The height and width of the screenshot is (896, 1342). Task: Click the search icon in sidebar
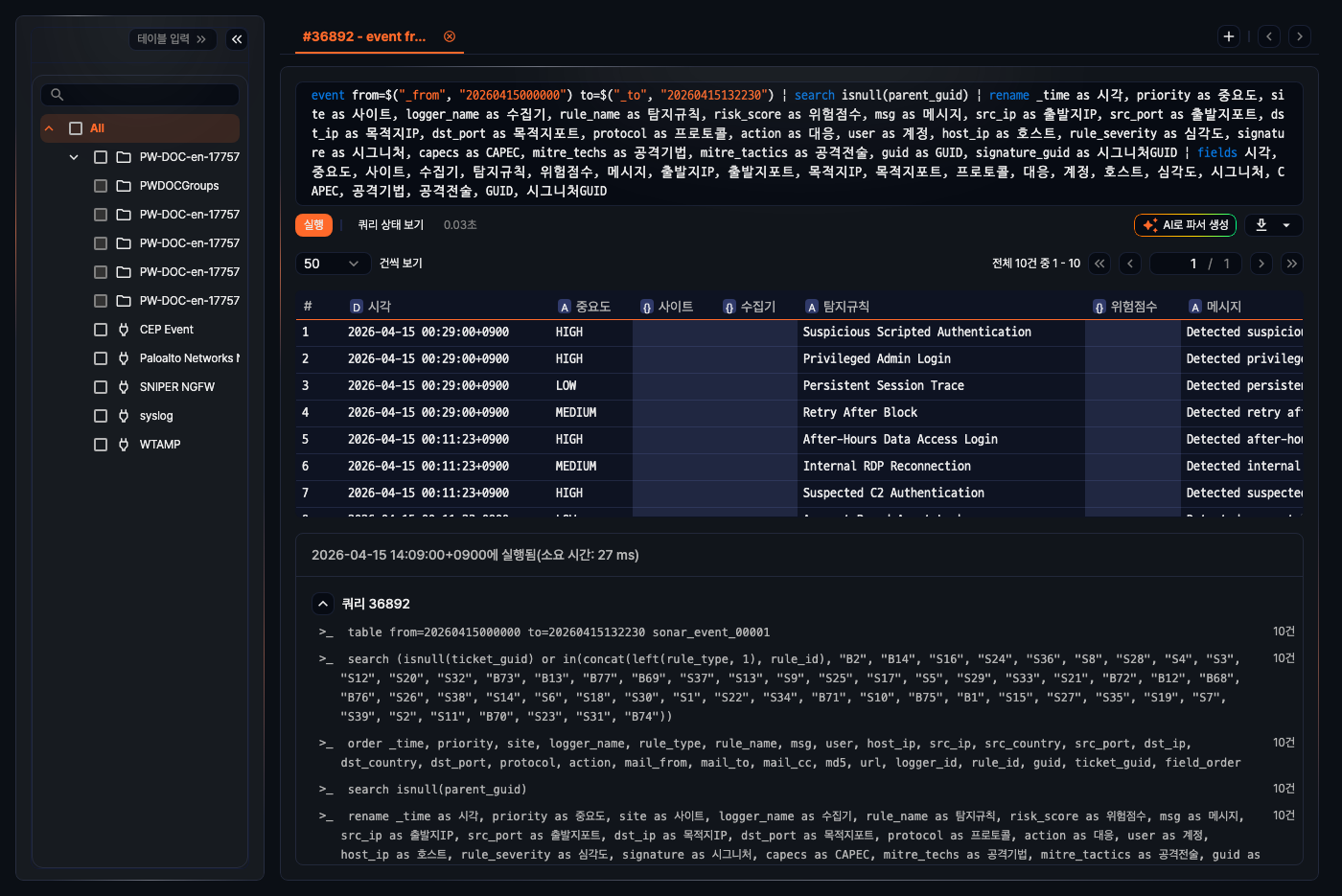click(x=58, y=95)
